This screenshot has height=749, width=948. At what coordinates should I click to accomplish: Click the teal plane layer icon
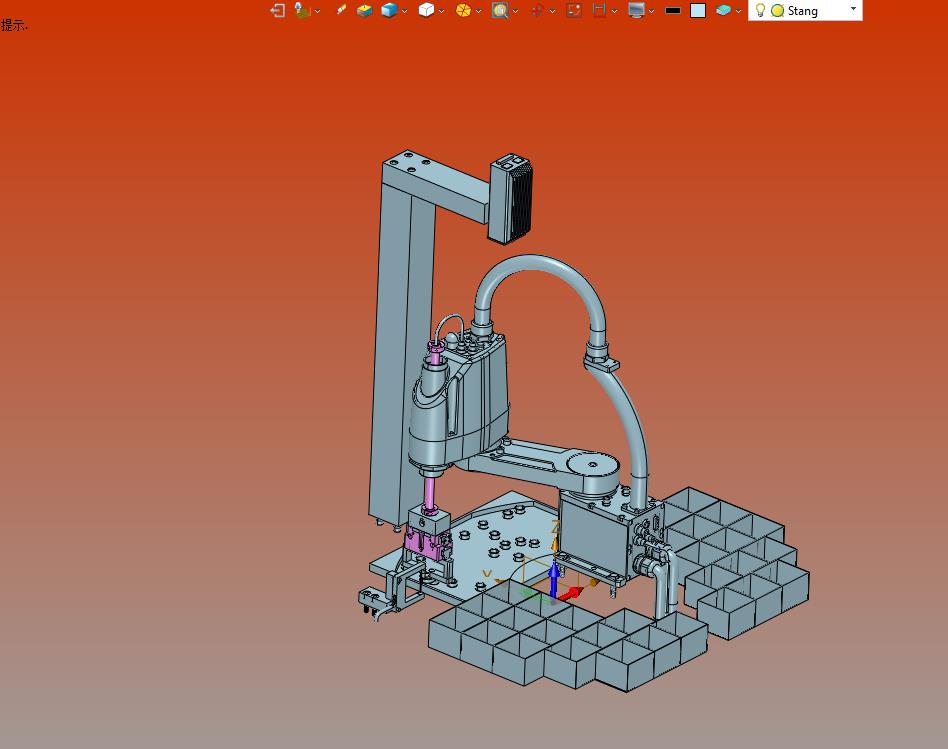723,10
